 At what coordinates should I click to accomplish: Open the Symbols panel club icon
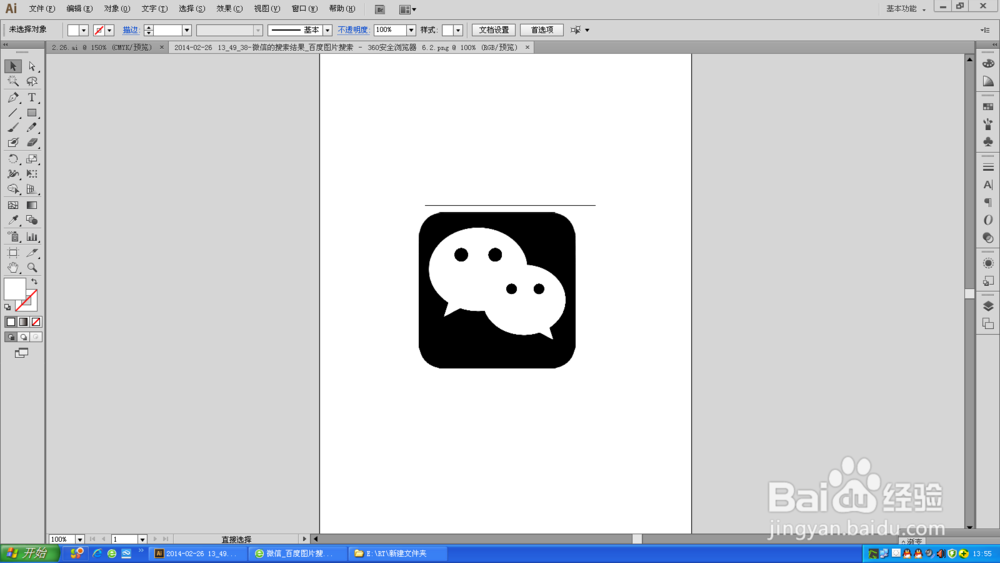point(988,142)
